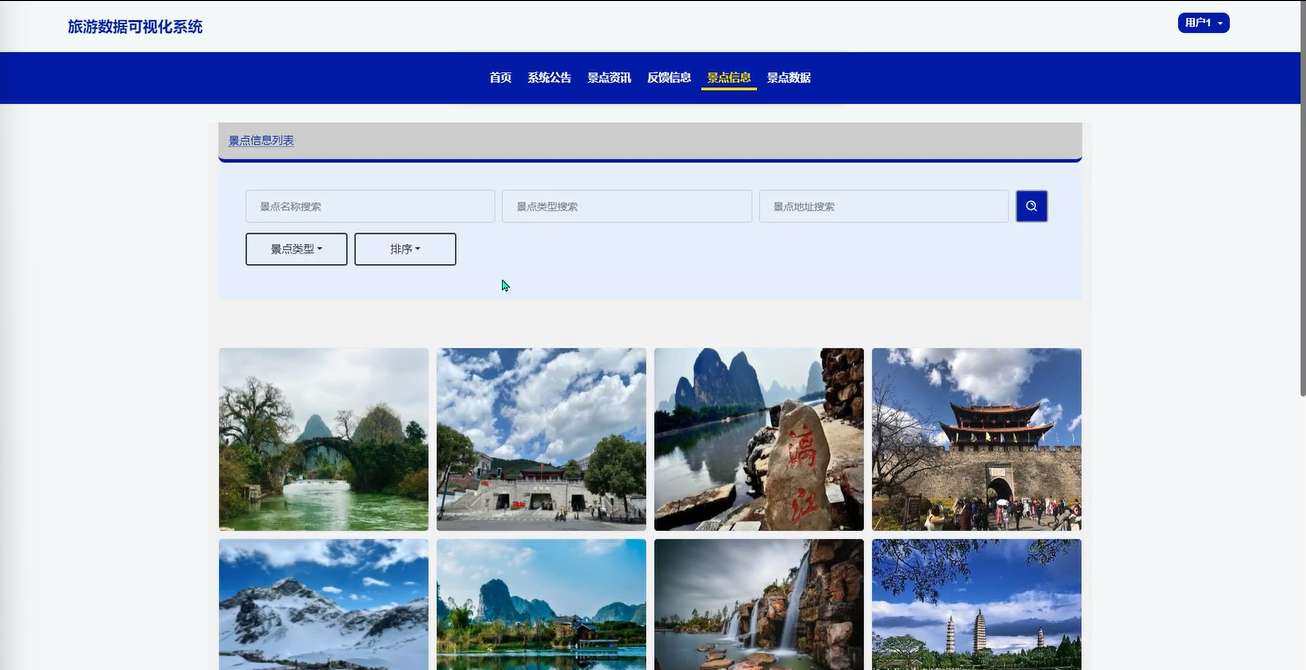Click the magnifier search button
This screenshot has width=1306, height=670.
pyautogui.click(x=1031, y=206)
